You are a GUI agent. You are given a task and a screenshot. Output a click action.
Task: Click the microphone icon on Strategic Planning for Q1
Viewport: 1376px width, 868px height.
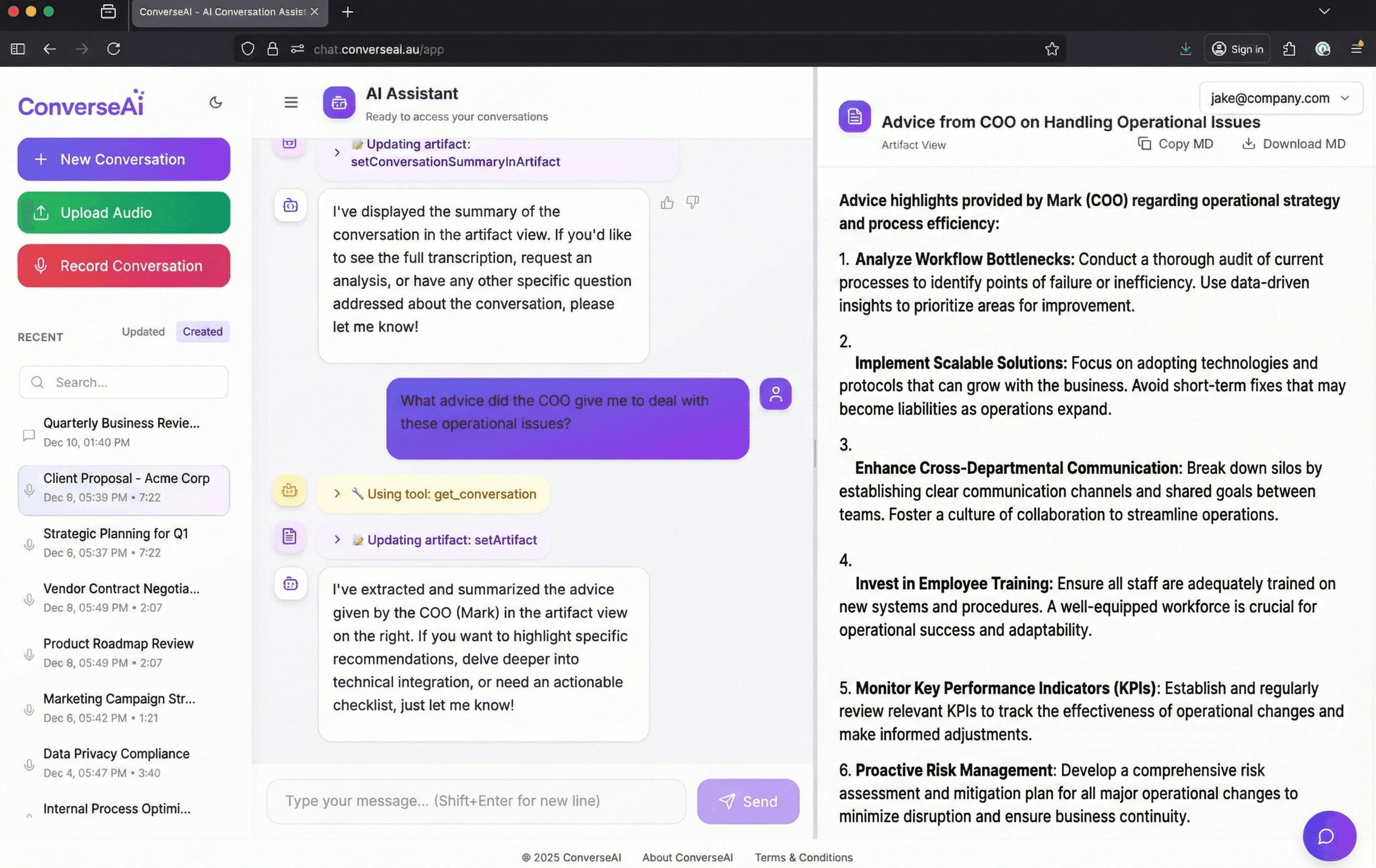tap(29, 545)
